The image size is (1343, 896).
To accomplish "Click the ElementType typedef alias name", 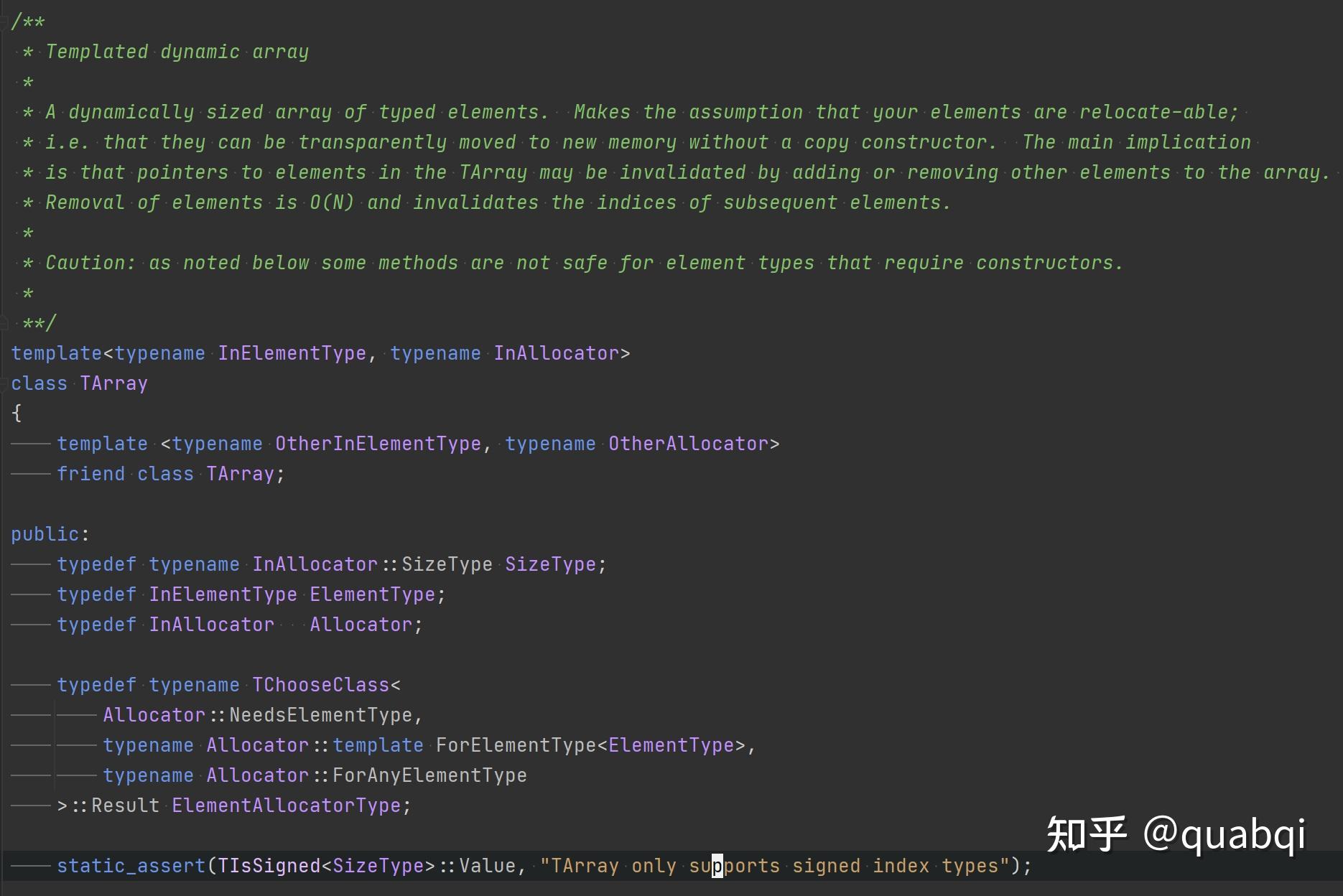I will 372,594.
